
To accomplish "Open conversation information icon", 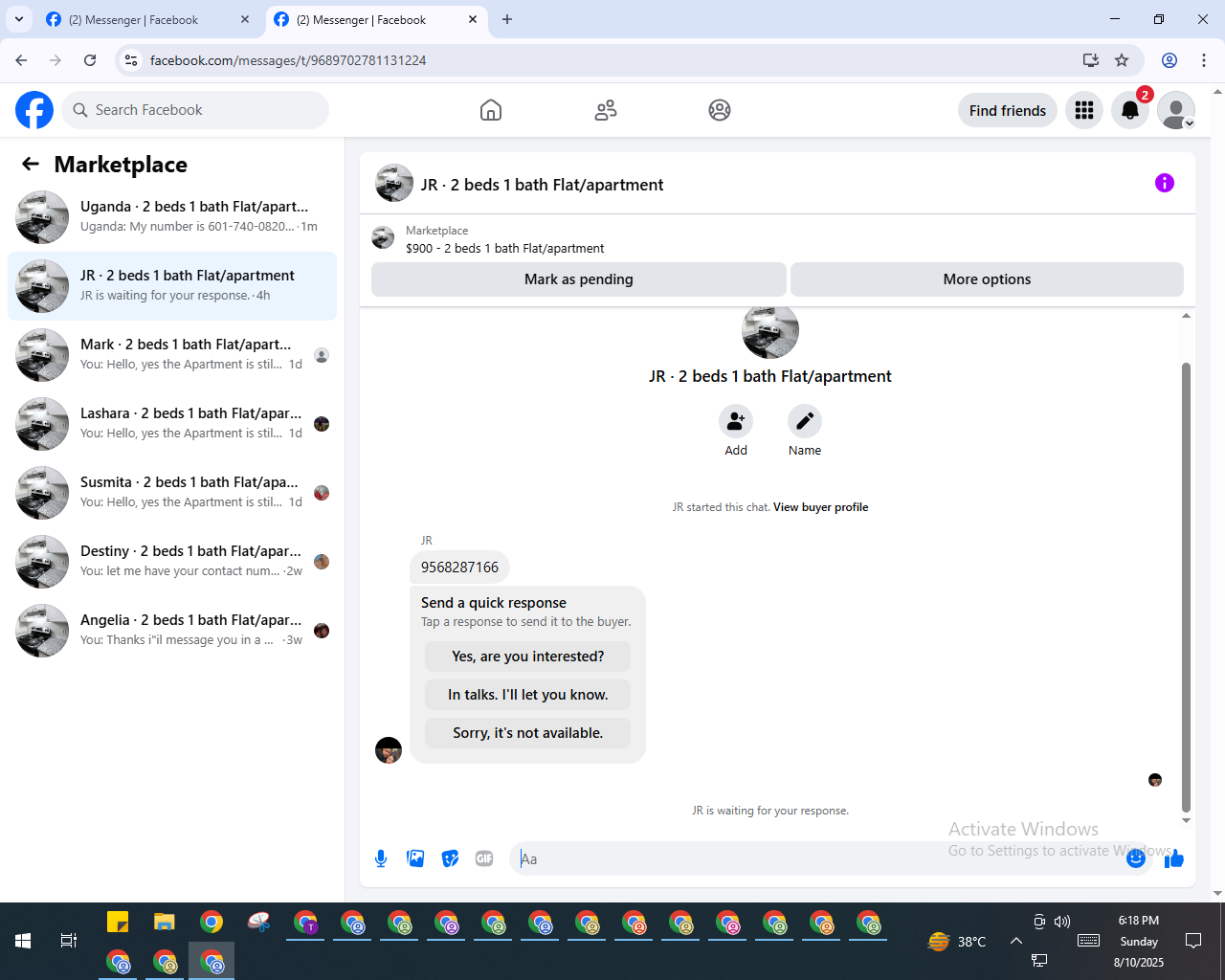I will pyautogui.click(x=1165, y=183).
